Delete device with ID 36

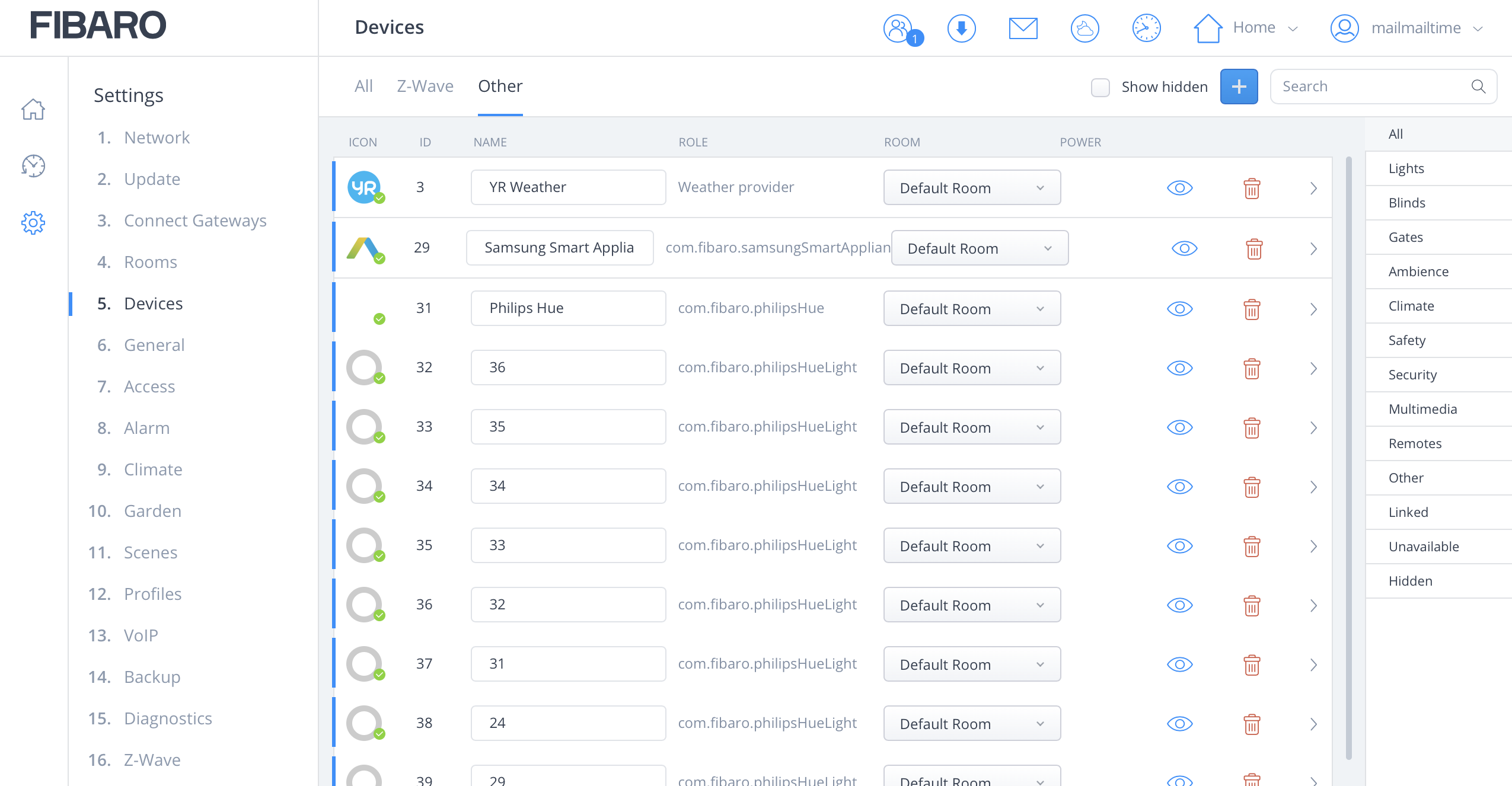coord(1252,606)
